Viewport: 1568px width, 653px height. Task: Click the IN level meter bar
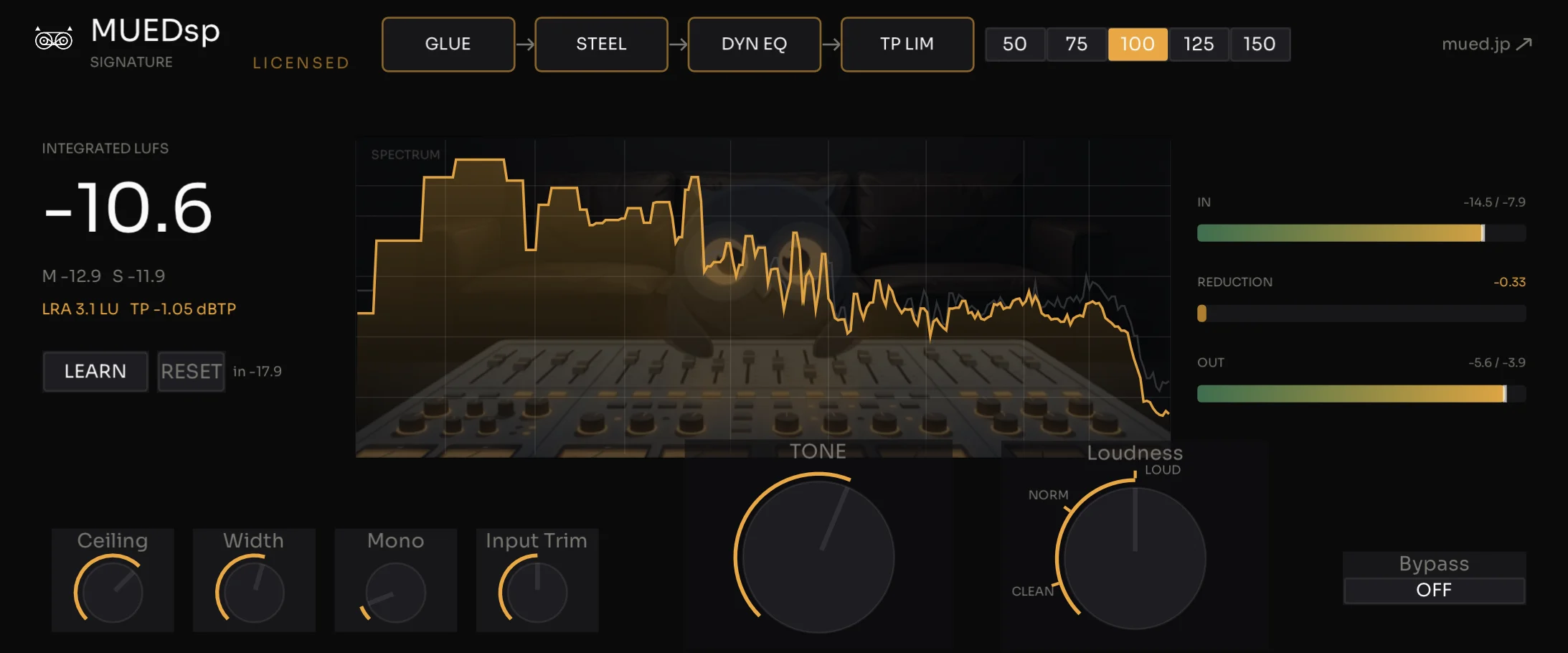(x=1361, y=233)
